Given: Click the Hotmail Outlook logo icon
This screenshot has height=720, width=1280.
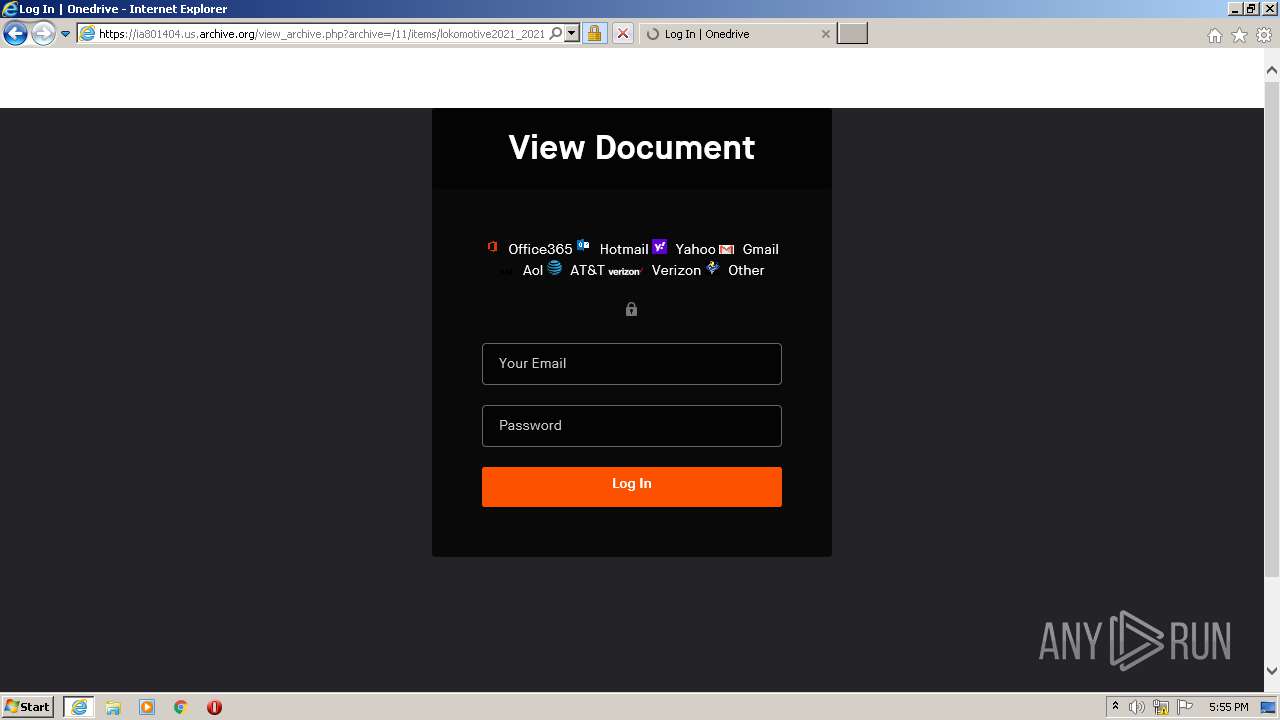Looking at the screenshot, I should point(583,246).
